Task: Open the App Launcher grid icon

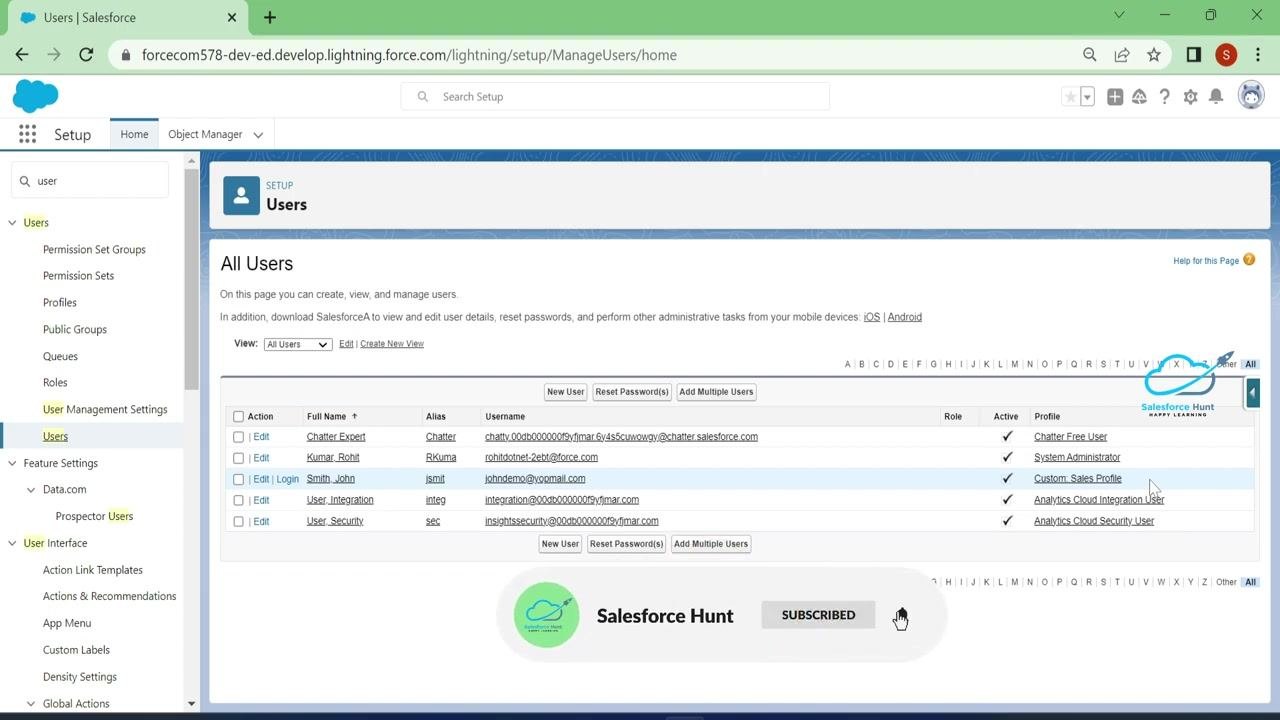Action: pyautogui.click(x=27, y=134)
